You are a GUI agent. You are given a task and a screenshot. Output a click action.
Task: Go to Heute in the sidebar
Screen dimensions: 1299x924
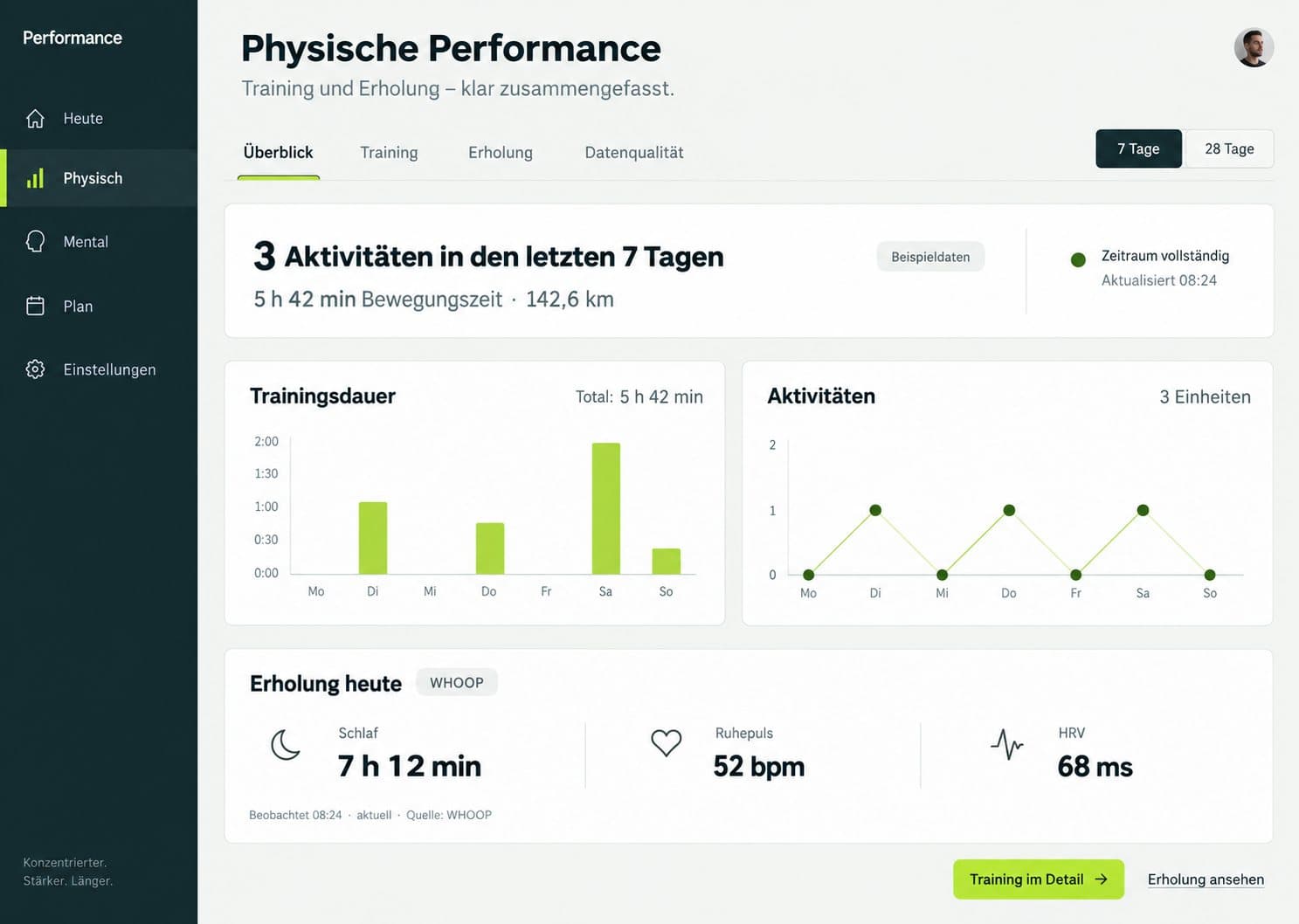(99, 119)
